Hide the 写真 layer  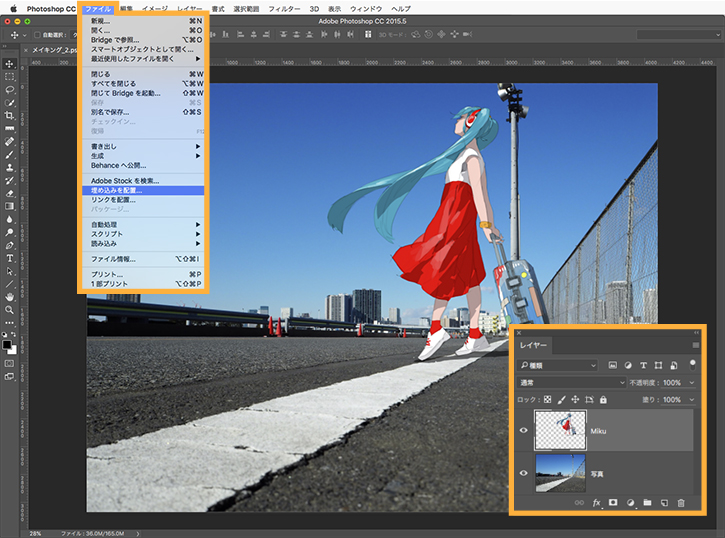[523, 473]
